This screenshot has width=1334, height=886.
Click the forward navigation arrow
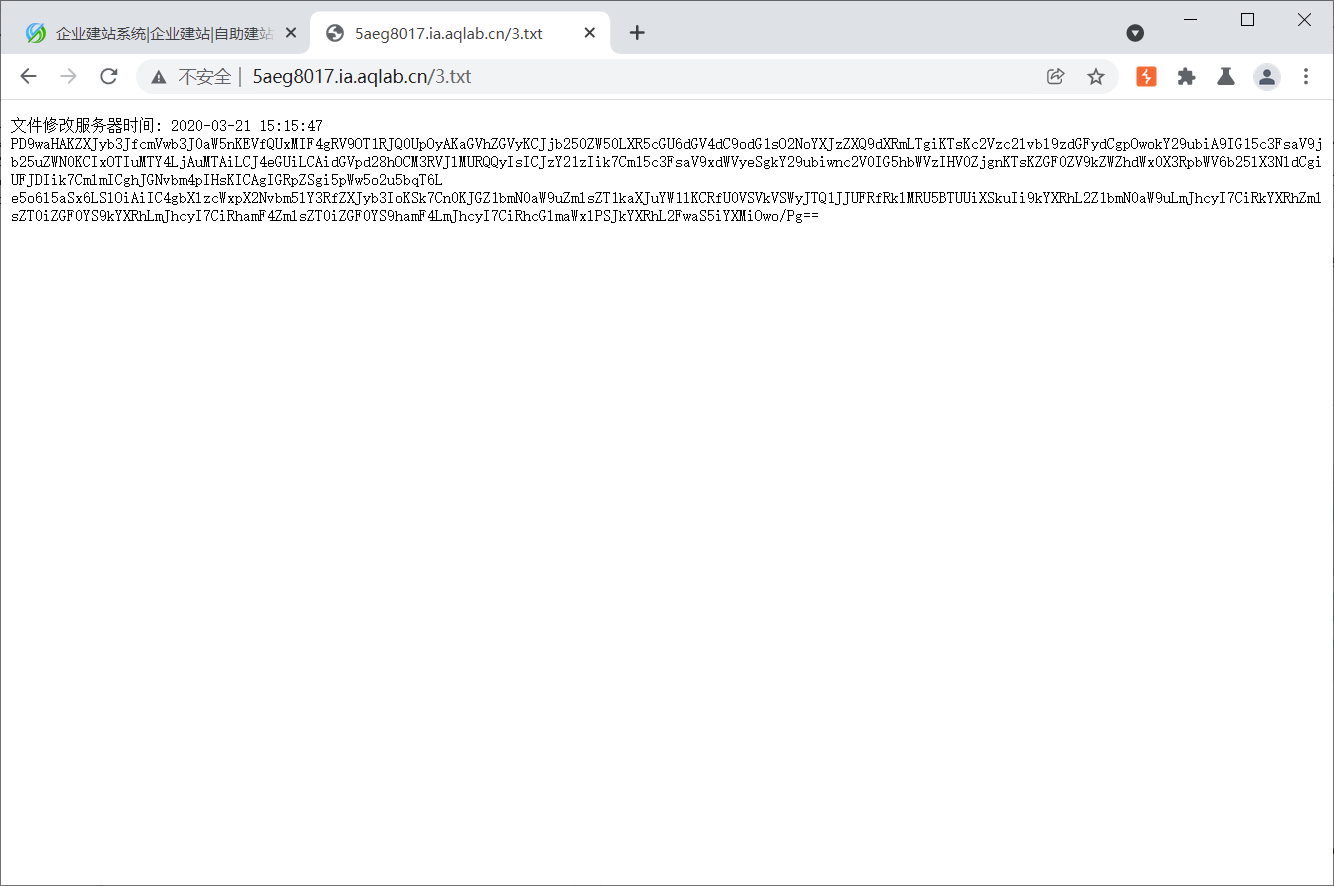point(68,76)
